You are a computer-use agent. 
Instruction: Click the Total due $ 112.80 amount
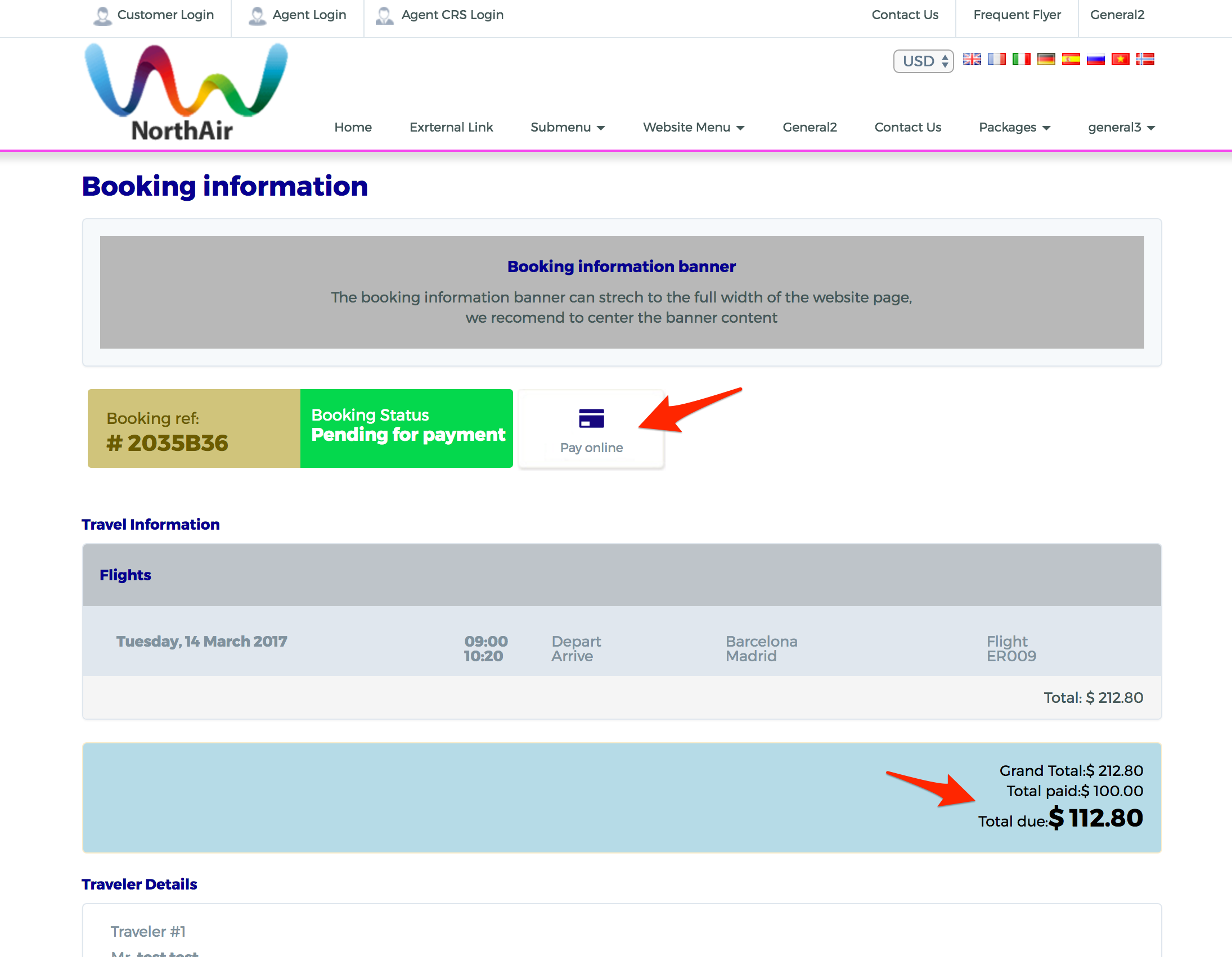click(x=1095, y=818)
